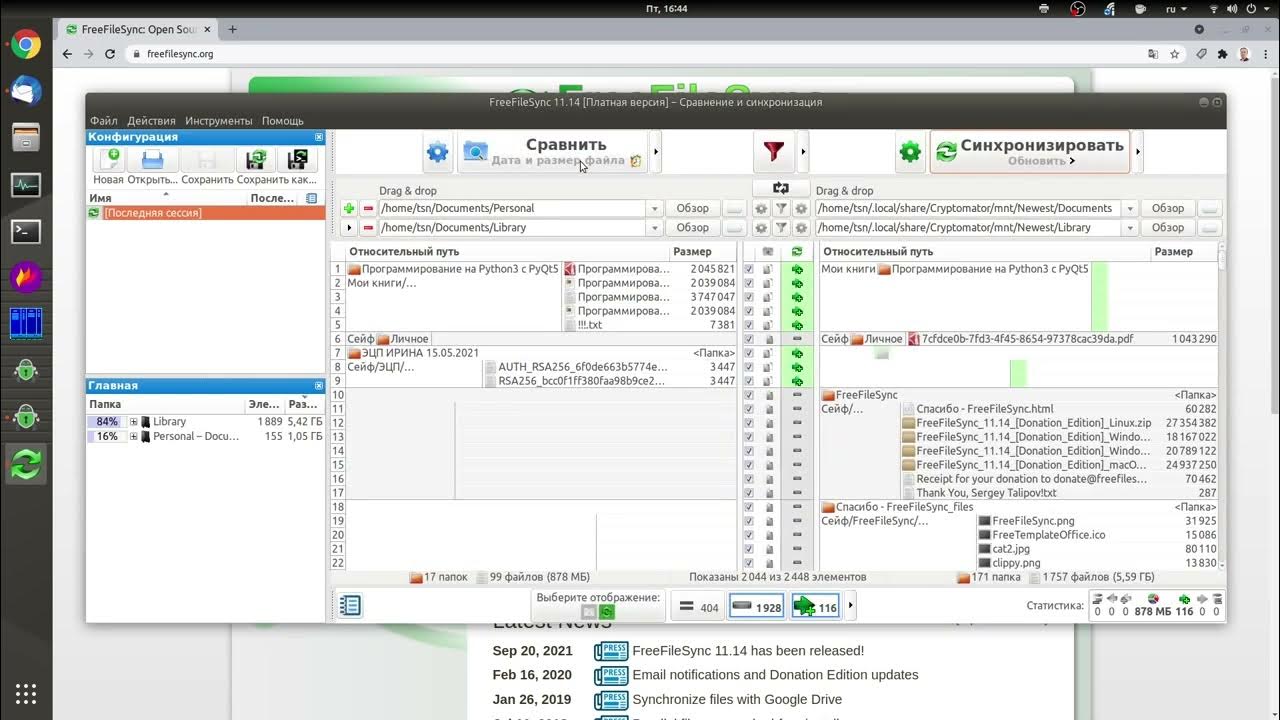
Task: Open local sync settings for Personal pair
Action: 801,208
